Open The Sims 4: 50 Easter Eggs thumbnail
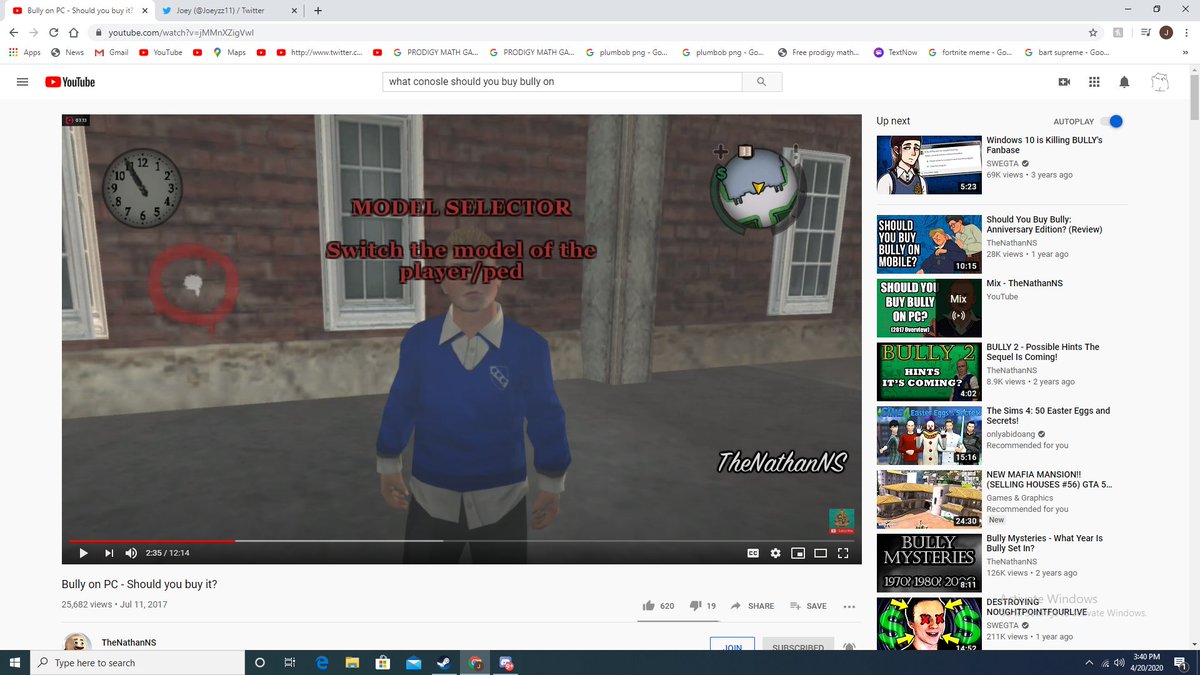 [x=929, y=435]
